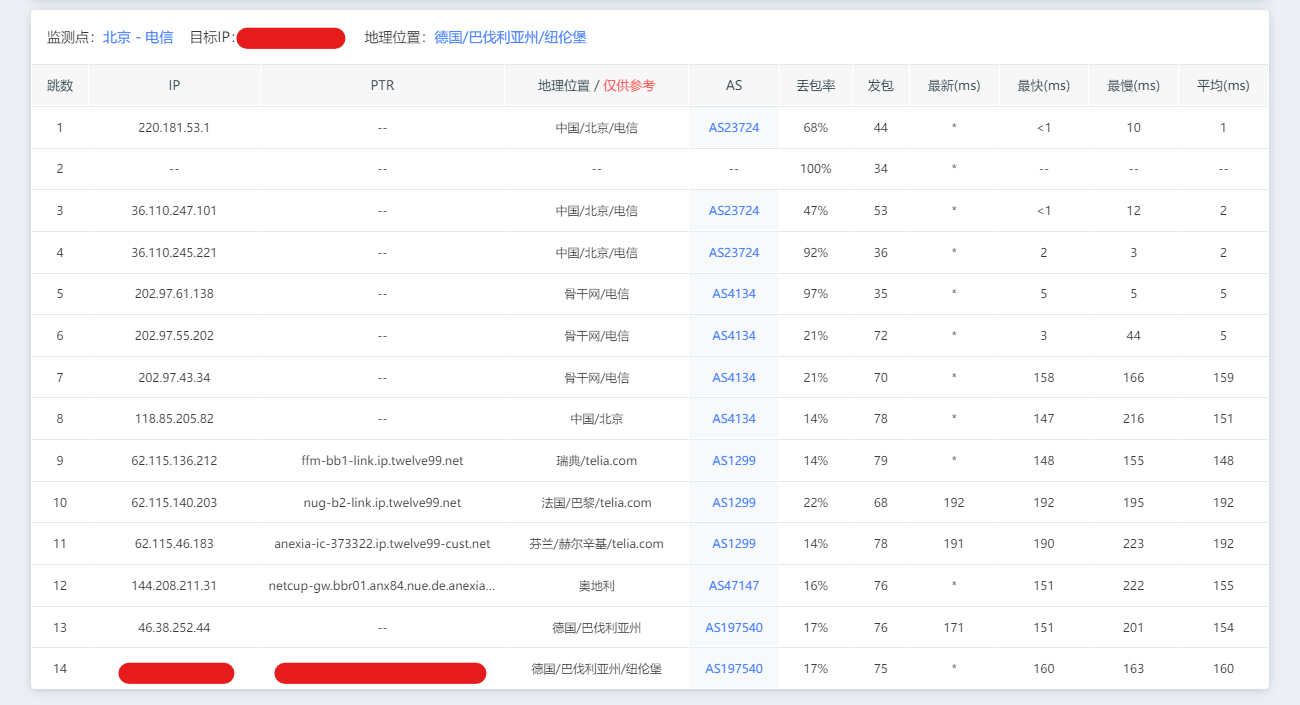
Task: Open AS47147 link for IP 144.208.211.31
Action: pyautogui.click(x=734, y=586)
